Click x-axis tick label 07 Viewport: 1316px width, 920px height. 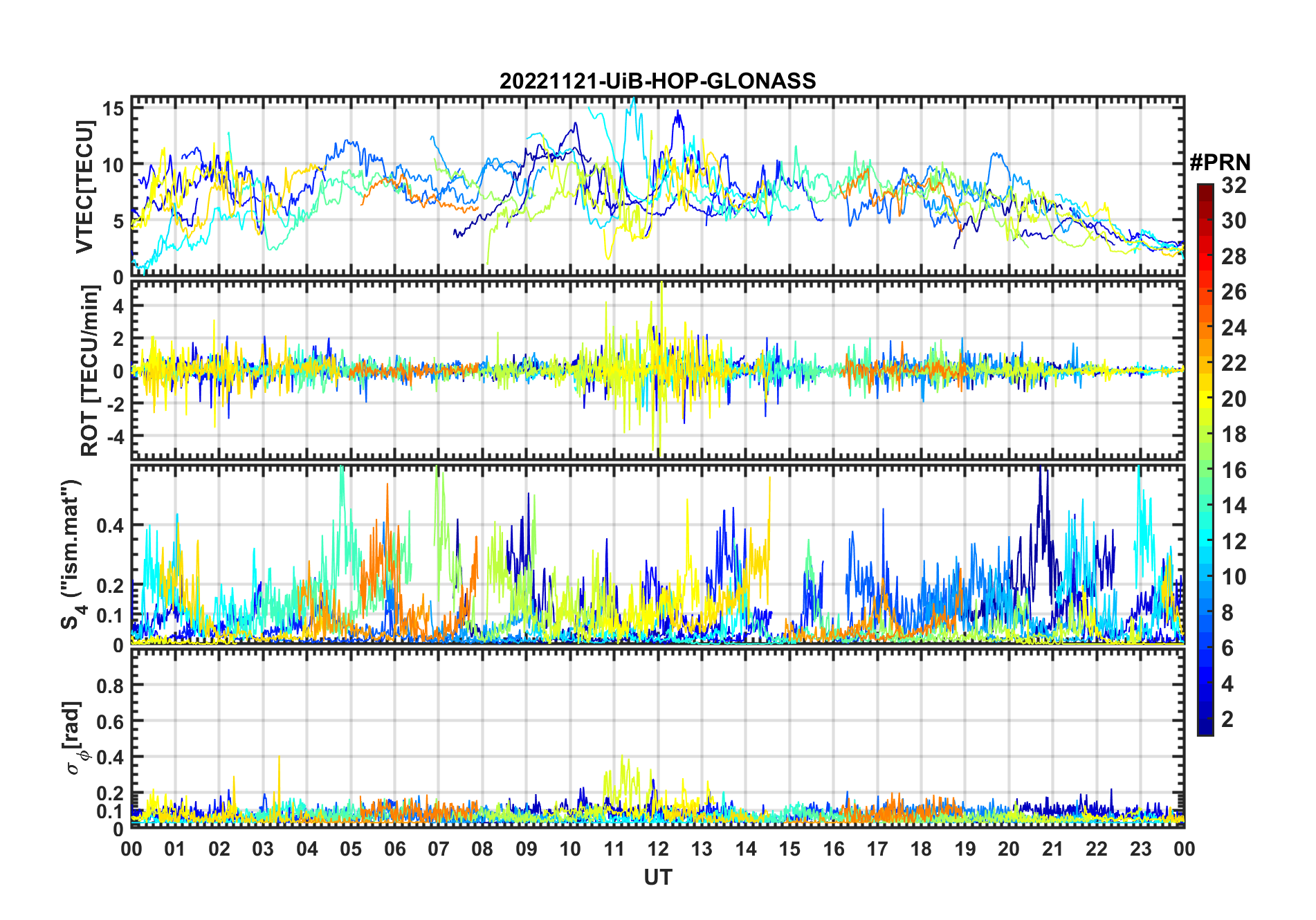439,849
